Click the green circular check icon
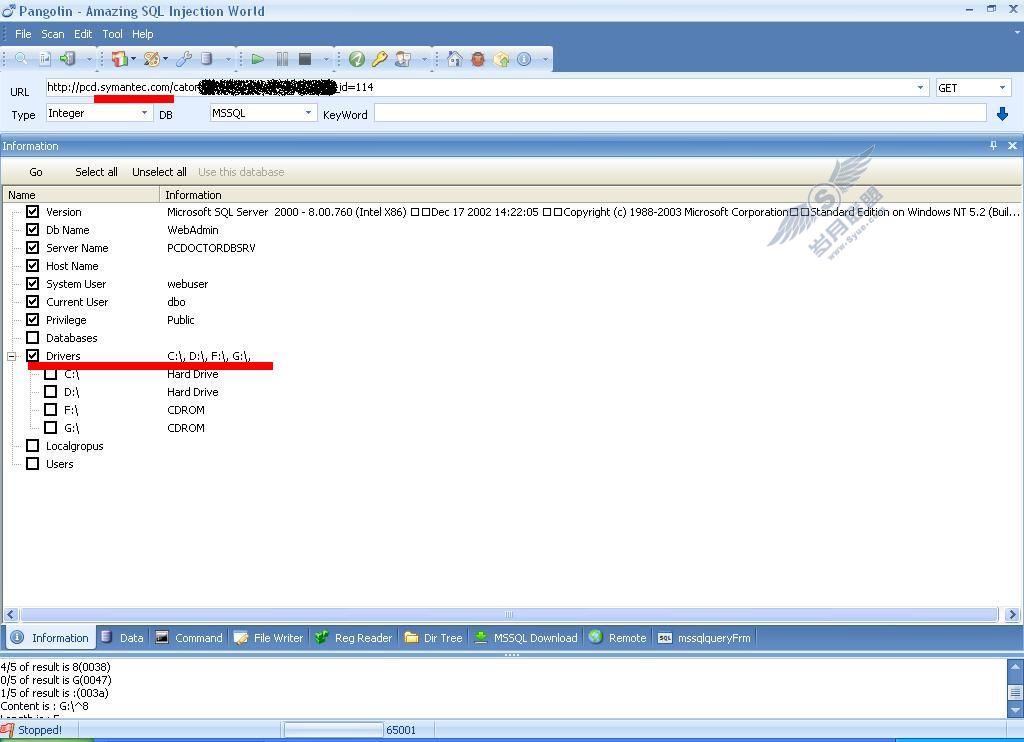1024x742 pixels. tap(357, 59)
